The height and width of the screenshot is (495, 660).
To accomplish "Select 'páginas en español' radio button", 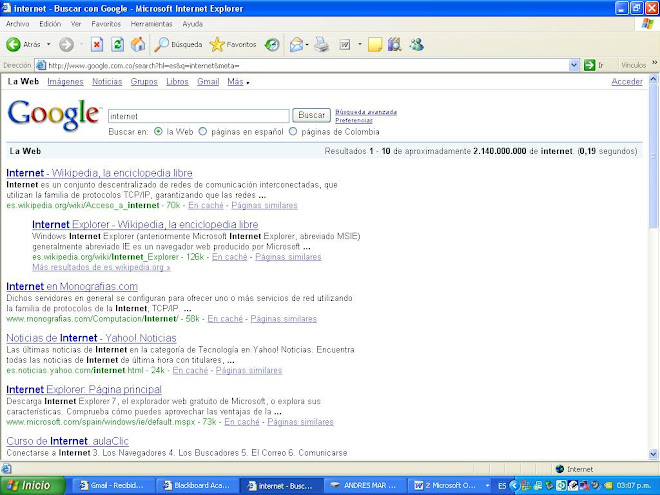I will (203, 131).
